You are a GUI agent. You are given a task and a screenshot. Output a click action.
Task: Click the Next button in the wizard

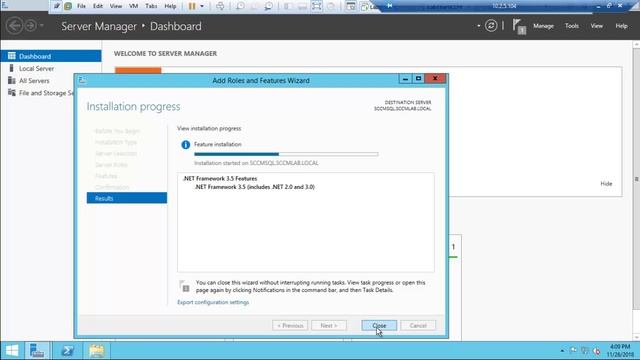[x=329, y=325]
